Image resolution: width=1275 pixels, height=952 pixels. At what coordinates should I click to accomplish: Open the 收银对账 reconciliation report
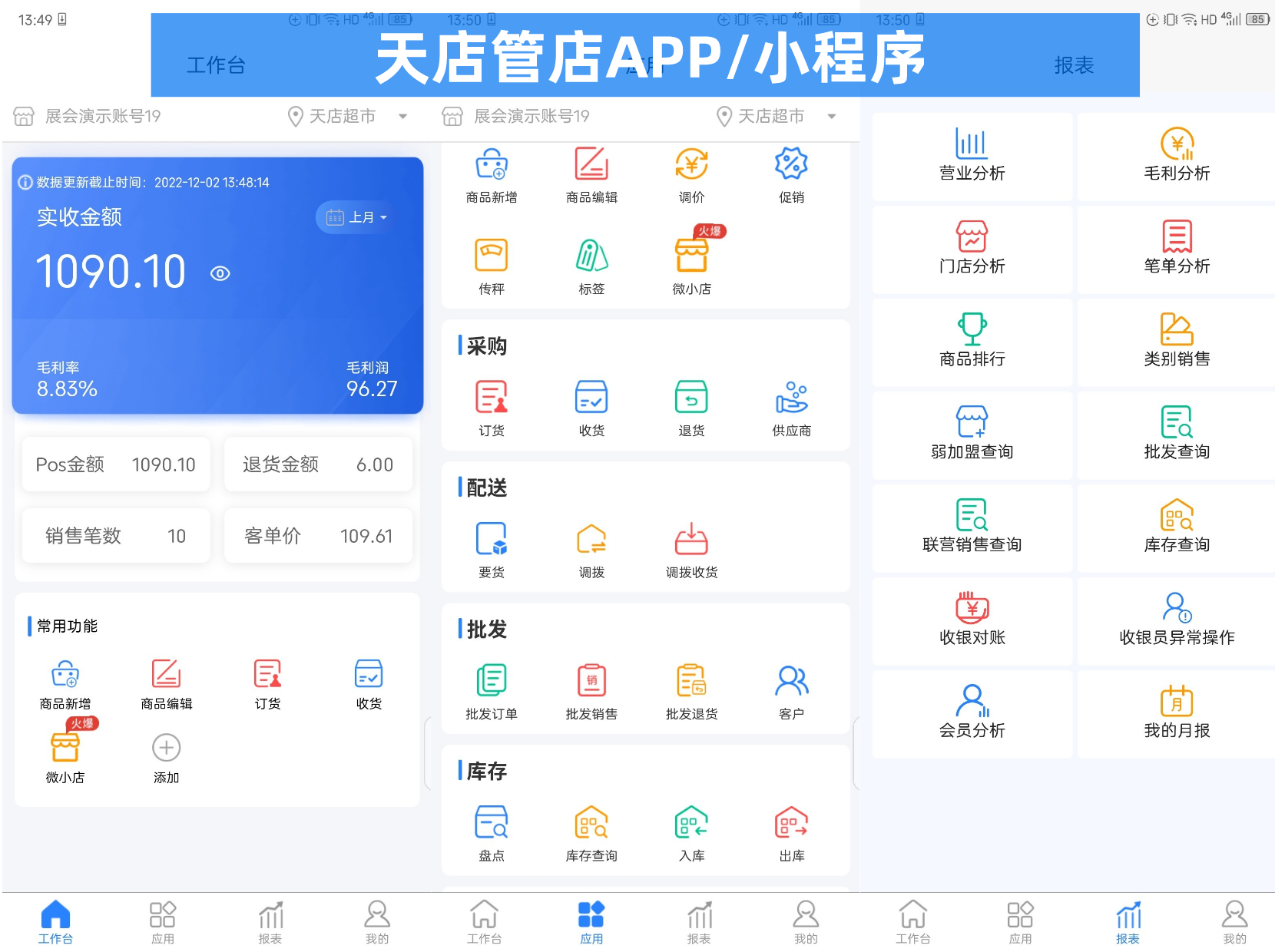coord(971,620)
